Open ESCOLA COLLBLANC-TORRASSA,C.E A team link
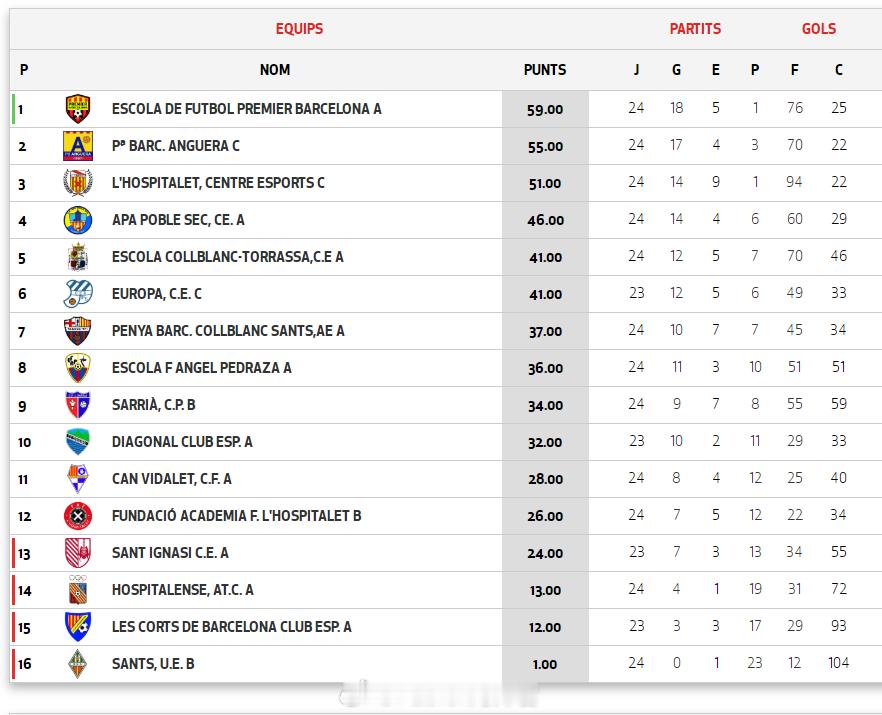The width and height of the screenshot is (882, 715). (227, 257)
